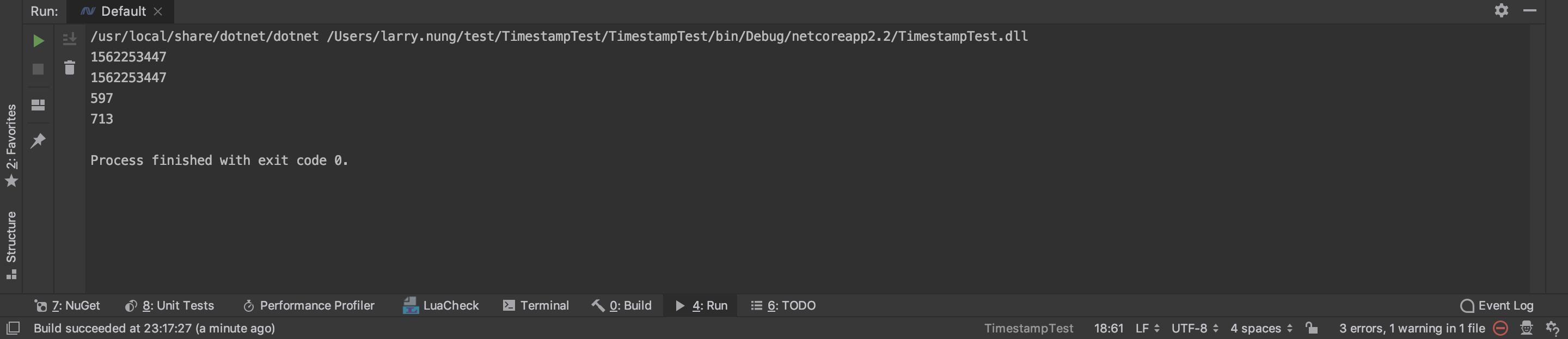
Task: Click the scroll to end icon
Action: pyautogui.click(x=69, y=39)
